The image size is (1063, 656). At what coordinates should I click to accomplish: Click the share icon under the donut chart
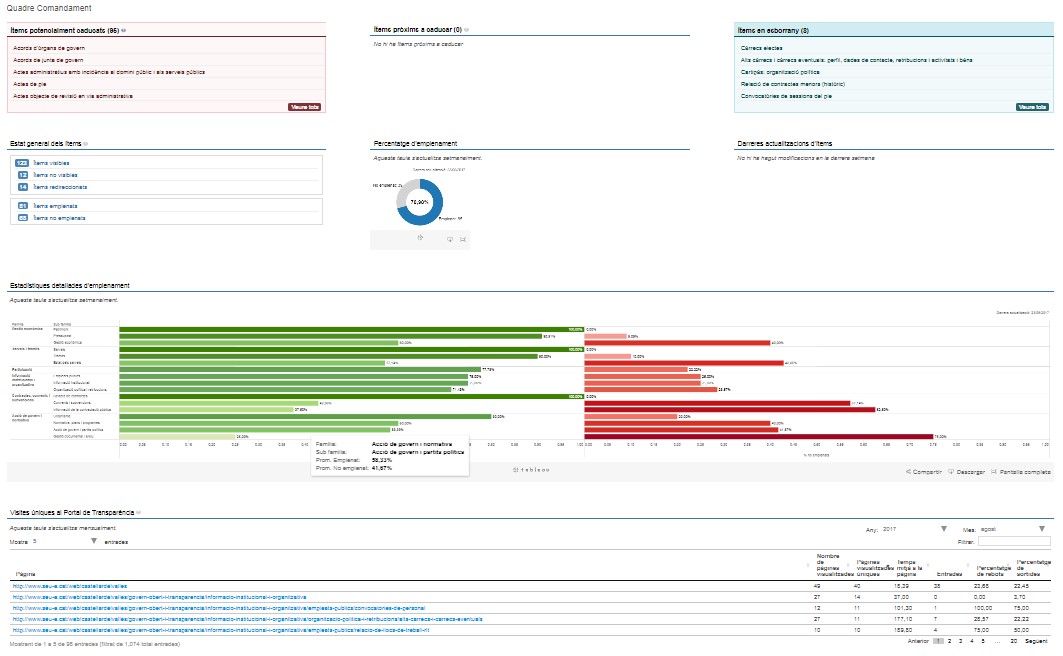point(420,238)
